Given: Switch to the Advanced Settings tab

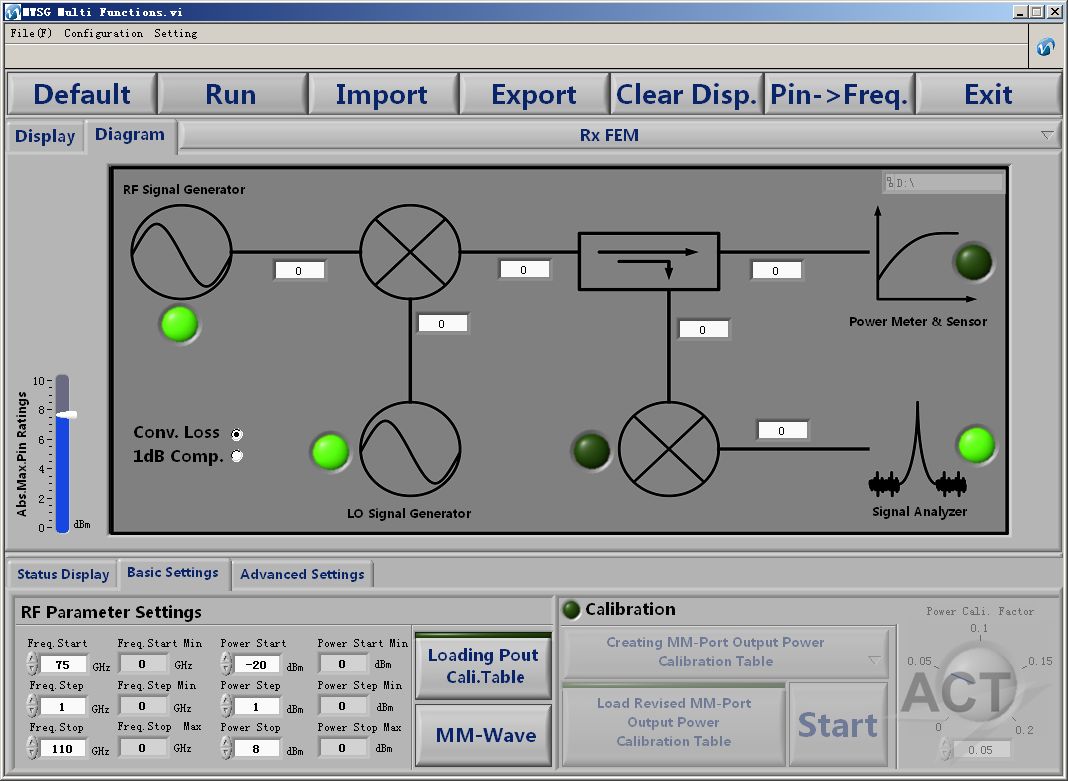Looking at the screenshot, I should [302, 575].
